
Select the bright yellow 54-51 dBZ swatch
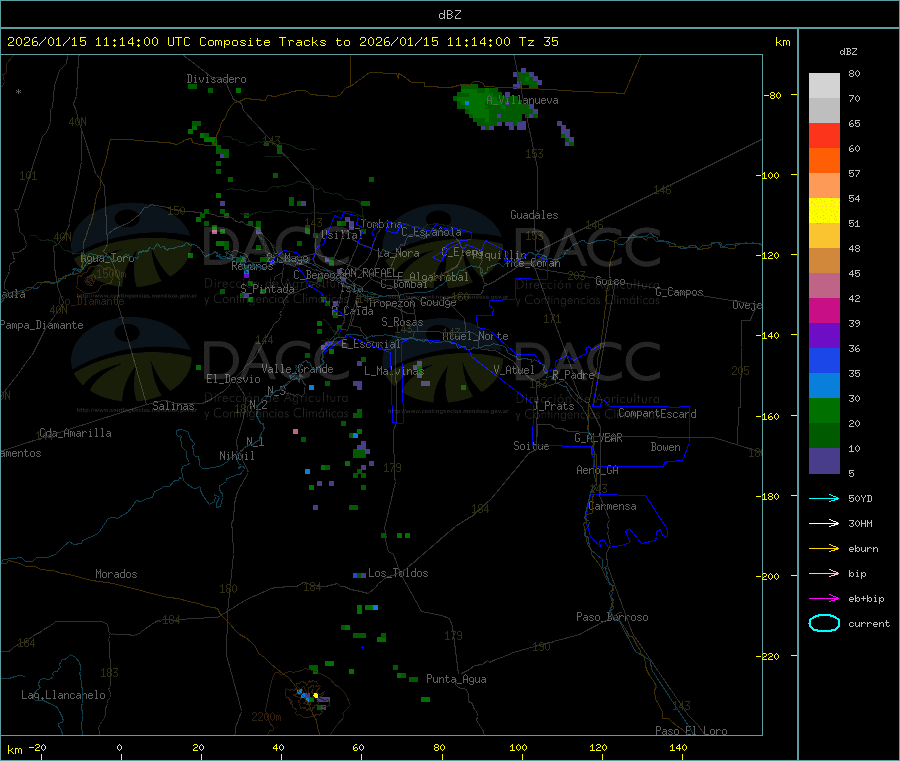[824, 211]
